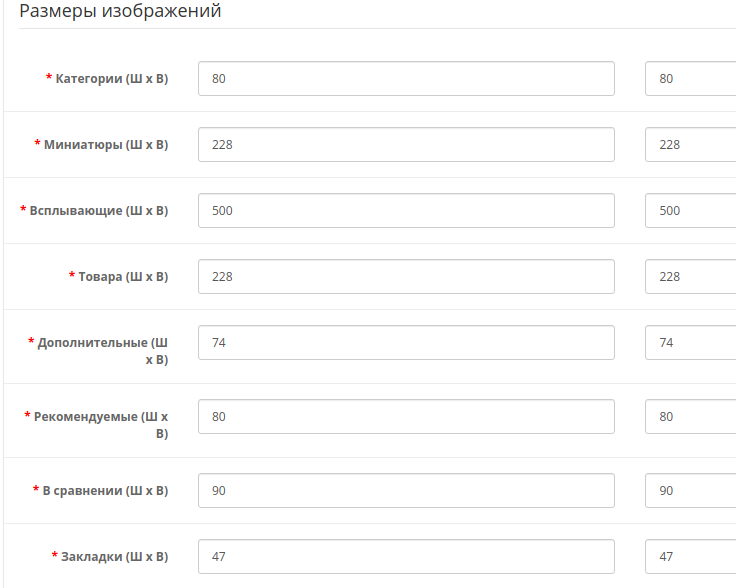Select the Товара width input field
Screen dimensions: 736x588
click(x=406, y=277)
